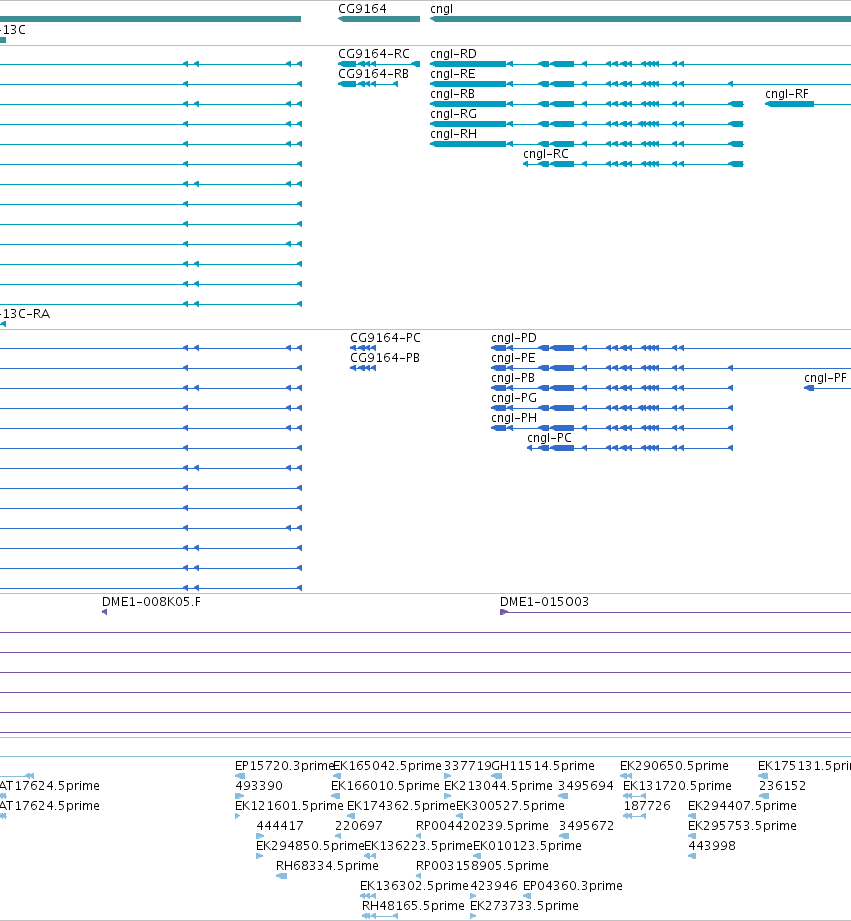
Task: Select the EK213044.5prime EST label
Action: click(x=498, y=785)
